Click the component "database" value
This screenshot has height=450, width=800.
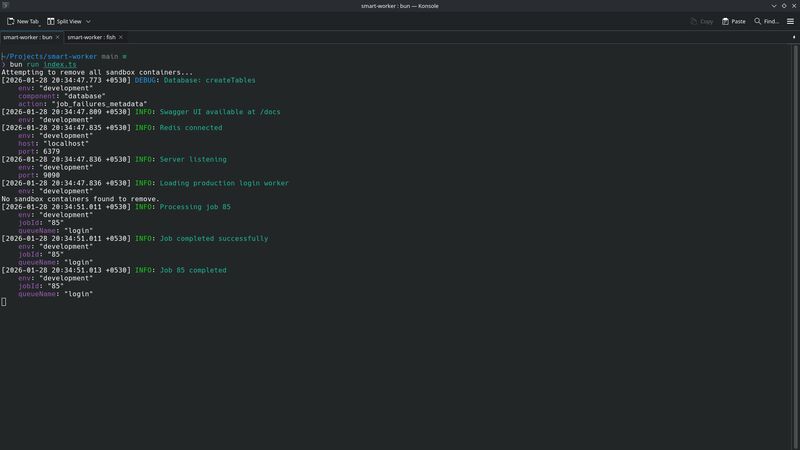[85, 96]
